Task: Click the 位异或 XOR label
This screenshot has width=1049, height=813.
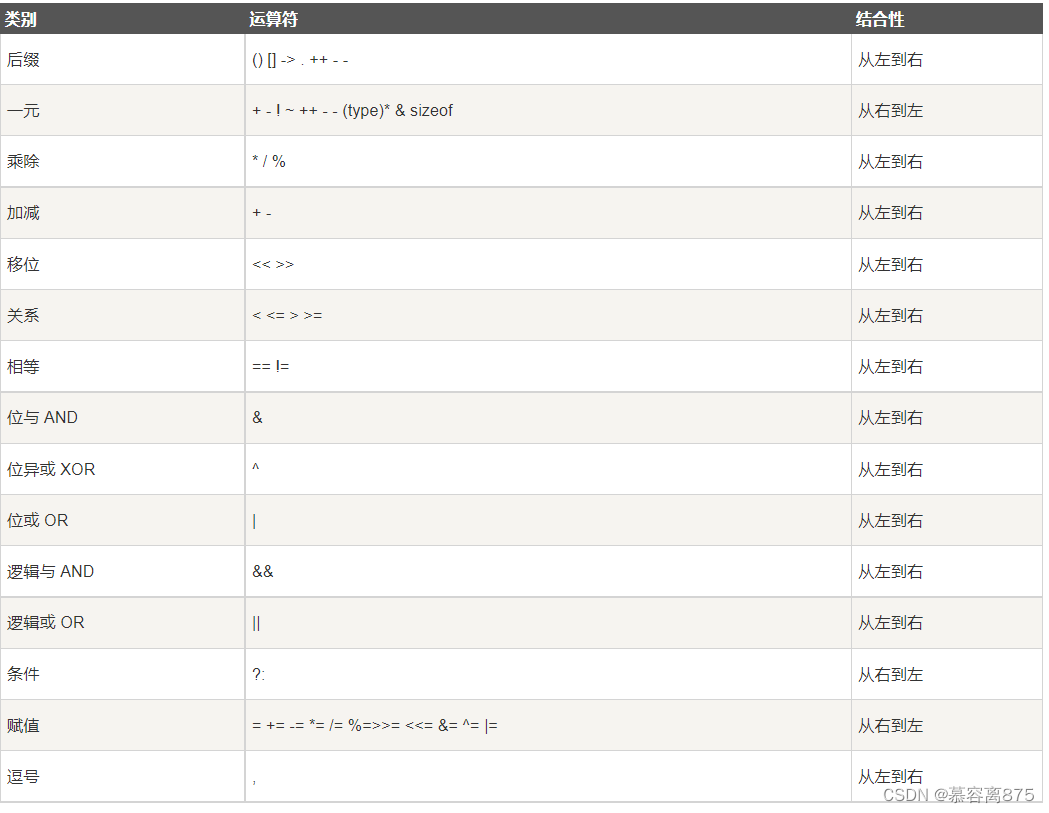Action: (x=51, y=469)
